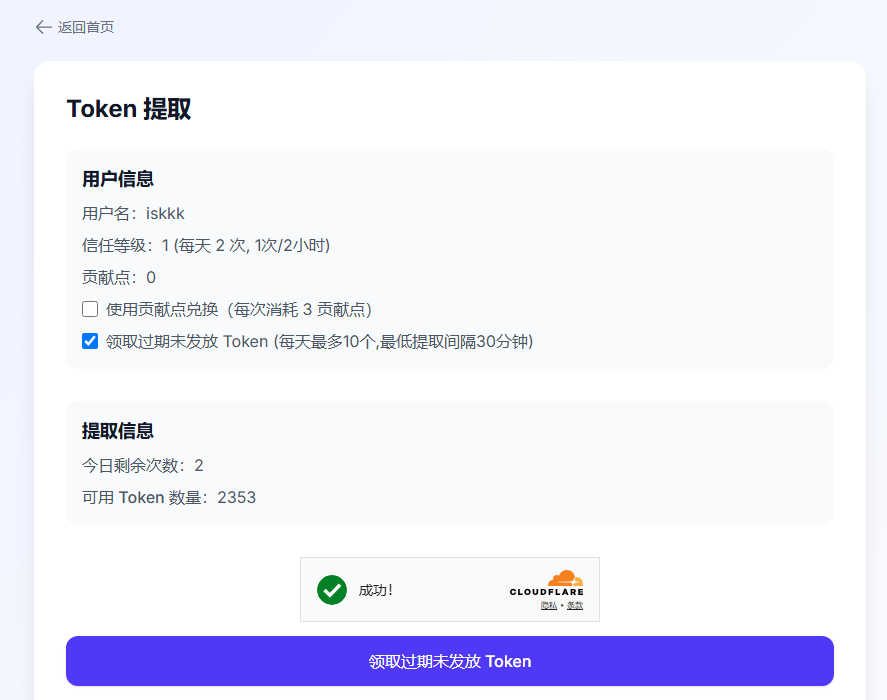Click the Cloudflare verification widget
The image size is (887, 700).
click(450, 589)
